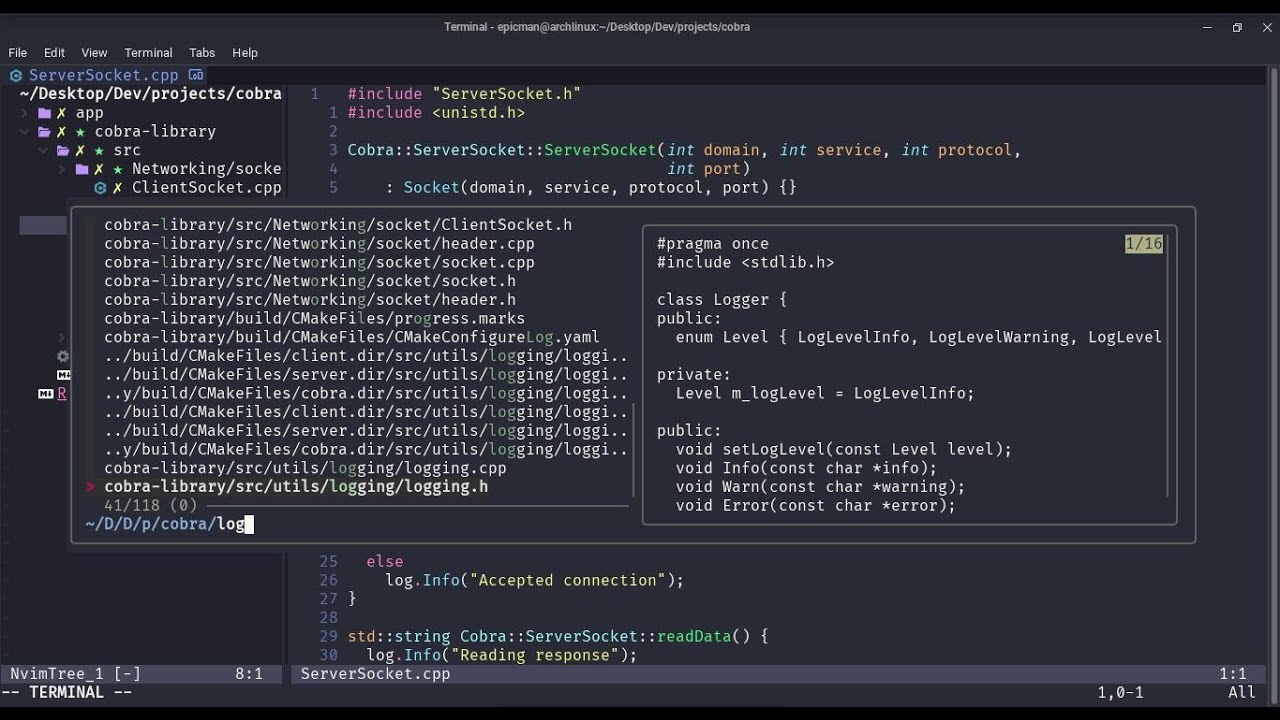Screen dimensions: 1280x720
Task: Click the 1,0-1 ruler position
Action: tap(1121, 693)
